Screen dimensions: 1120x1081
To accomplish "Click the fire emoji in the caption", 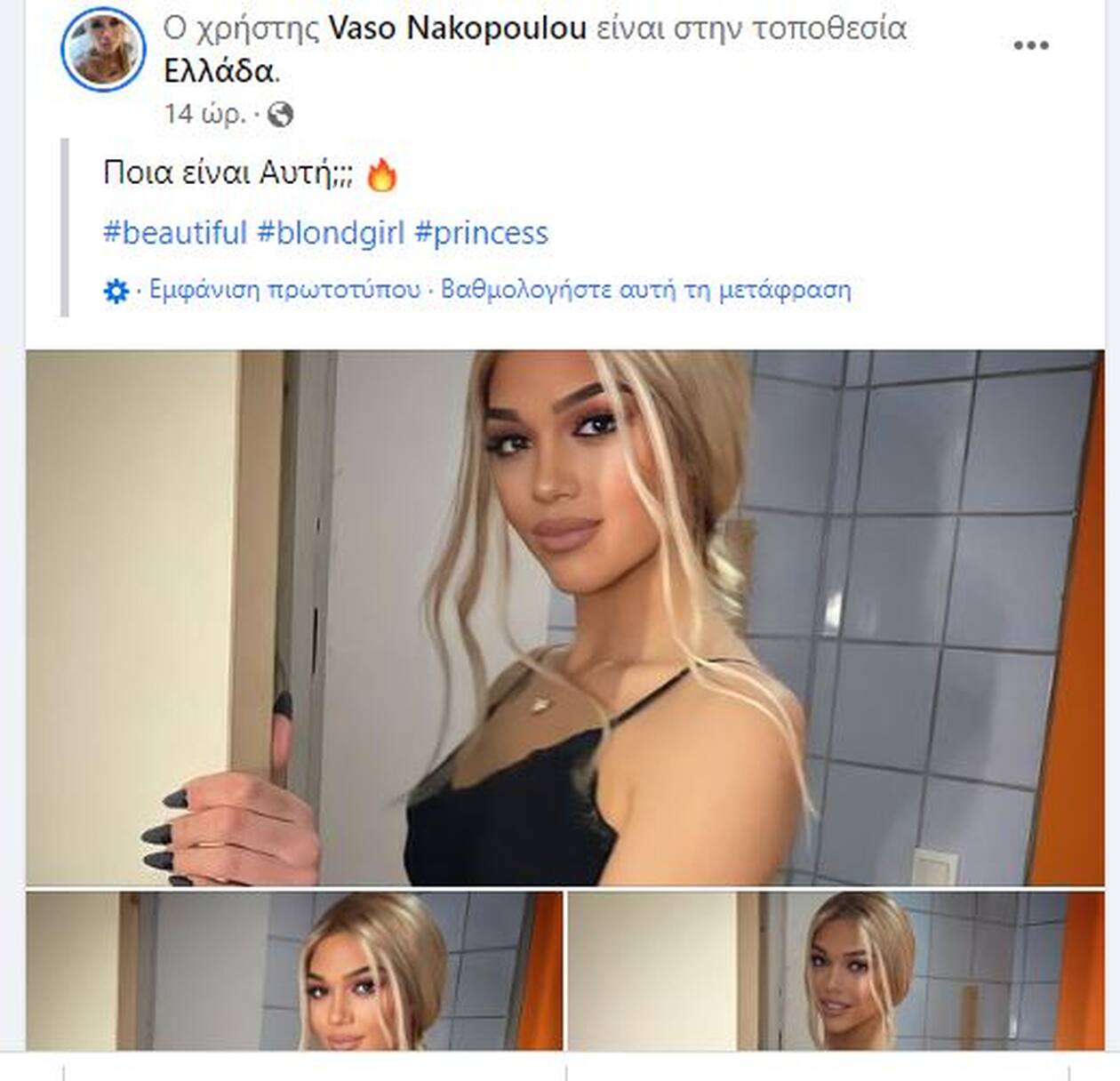I will point(382,174).
